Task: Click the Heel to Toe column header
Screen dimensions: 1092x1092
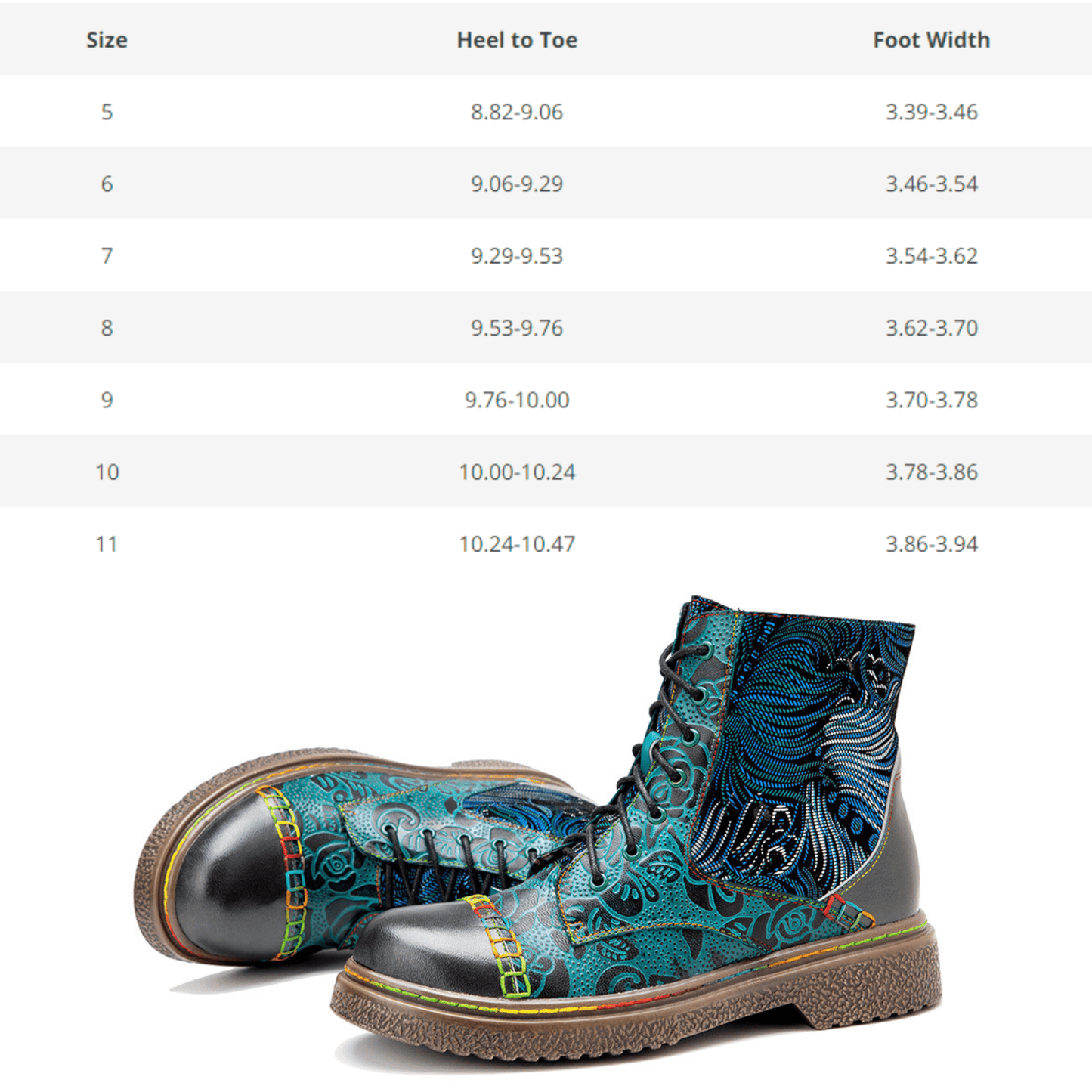Action: click(517, 40)
